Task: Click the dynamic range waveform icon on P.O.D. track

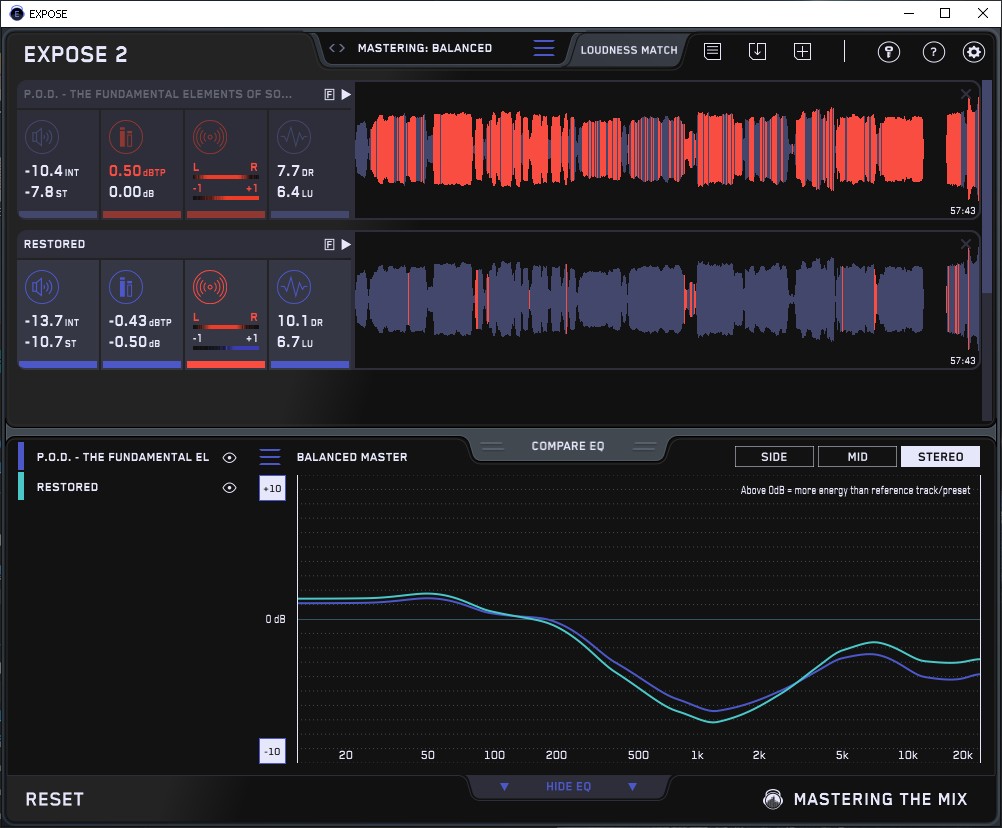Action: [x=293, y=137]
